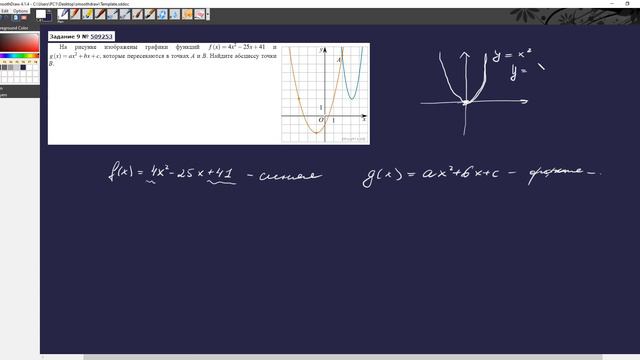Choose the light blue water-drop tool

(175, 15)
